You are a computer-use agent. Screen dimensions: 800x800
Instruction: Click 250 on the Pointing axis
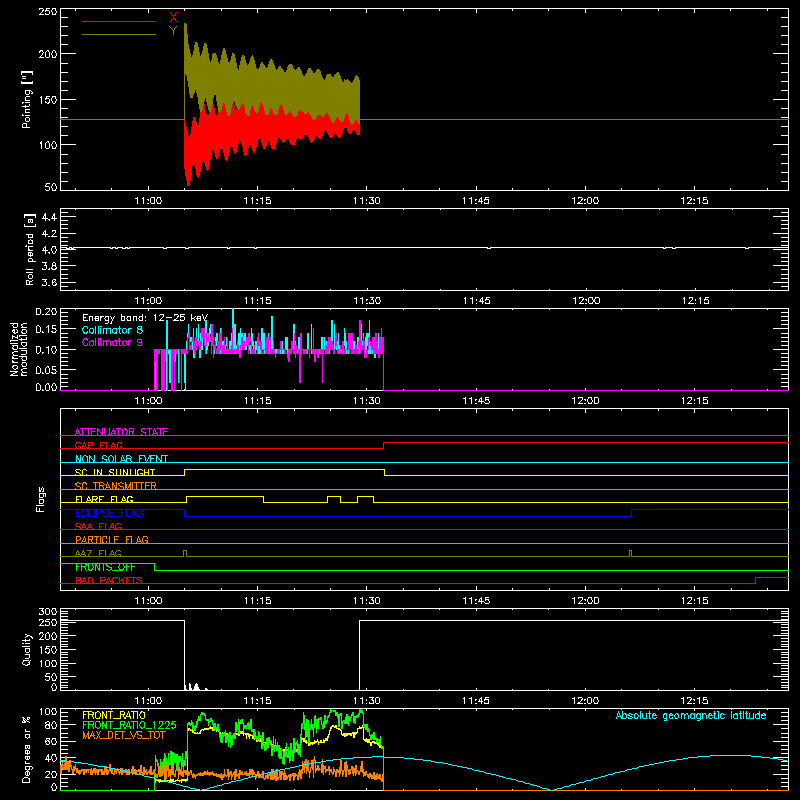[48, 12]
